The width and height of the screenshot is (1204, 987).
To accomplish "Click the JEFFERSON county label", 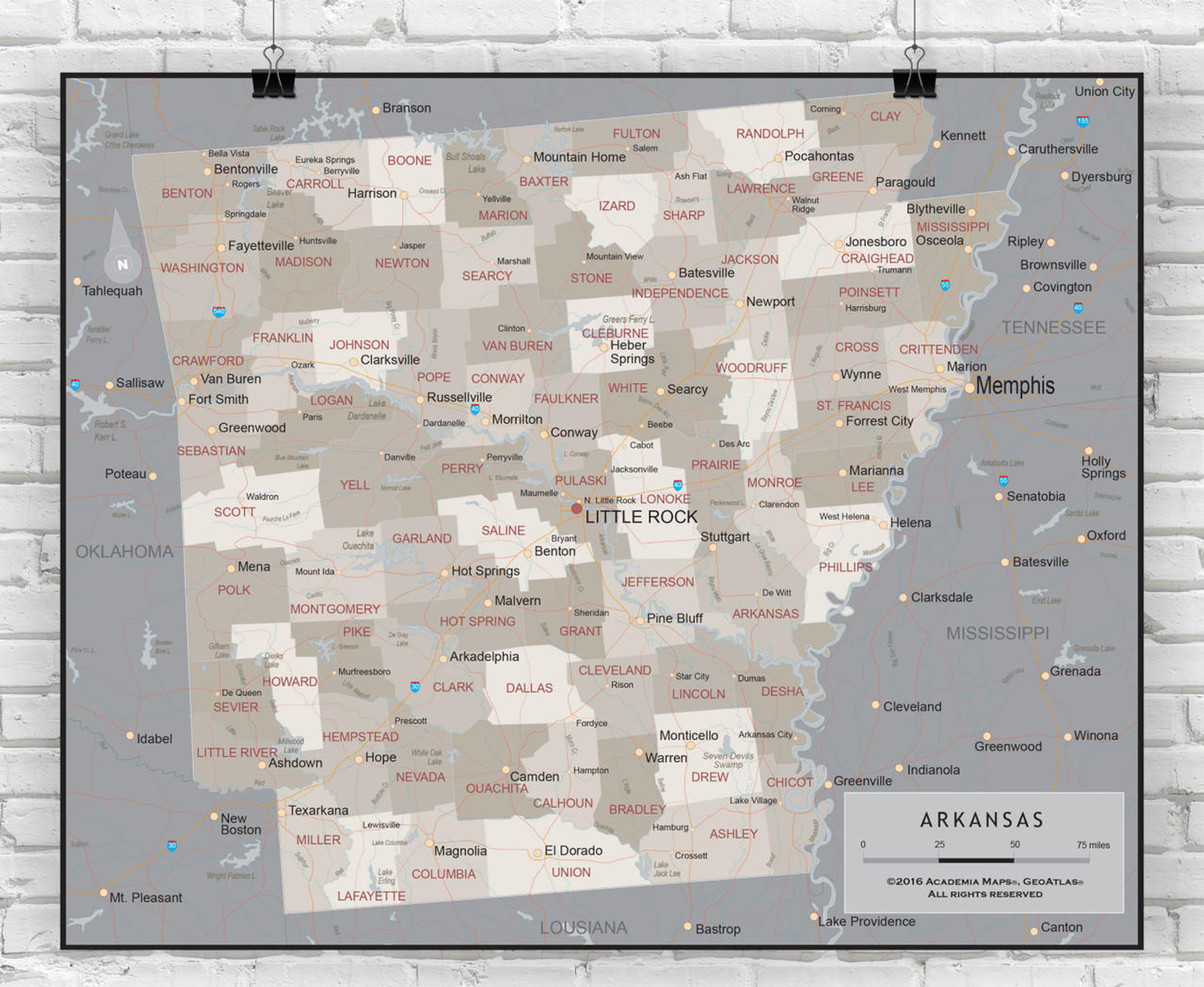I will coord(657,582).
